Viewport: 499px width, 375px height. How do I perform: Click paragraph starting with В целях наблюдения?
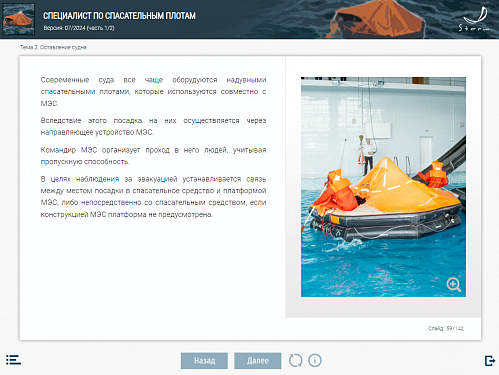click(x=153, y=197)
